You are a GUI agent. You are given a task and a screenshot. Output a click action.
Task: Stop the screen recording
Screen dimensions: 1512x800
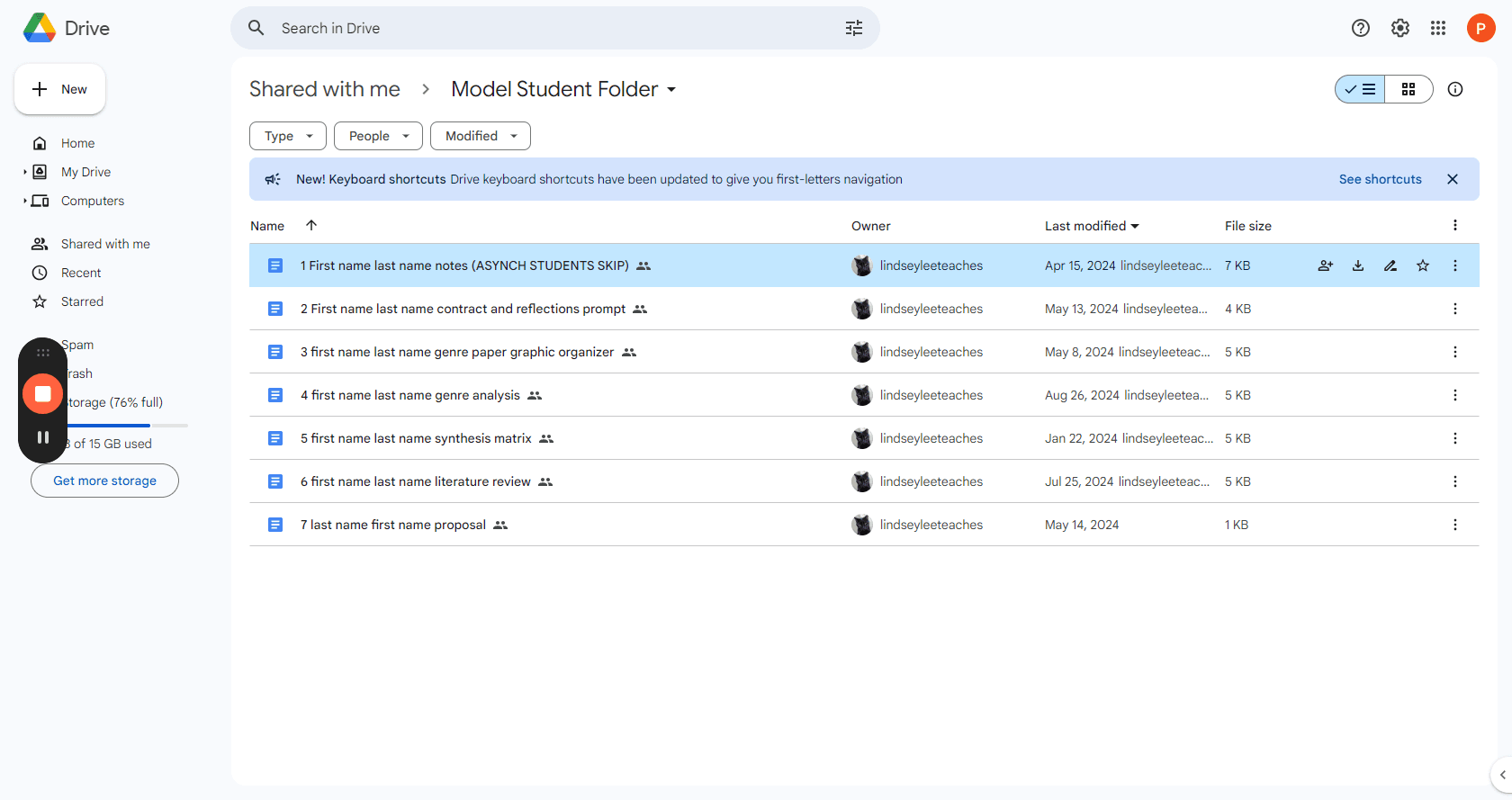point(42,393)
